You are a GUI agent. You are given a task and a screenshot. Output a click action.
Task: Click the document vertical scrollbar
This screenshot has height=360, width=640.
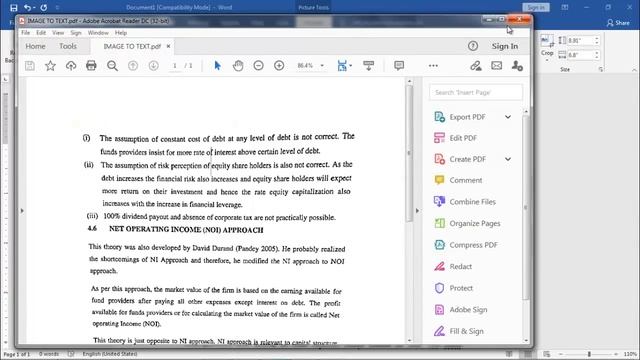coord(409,153)
